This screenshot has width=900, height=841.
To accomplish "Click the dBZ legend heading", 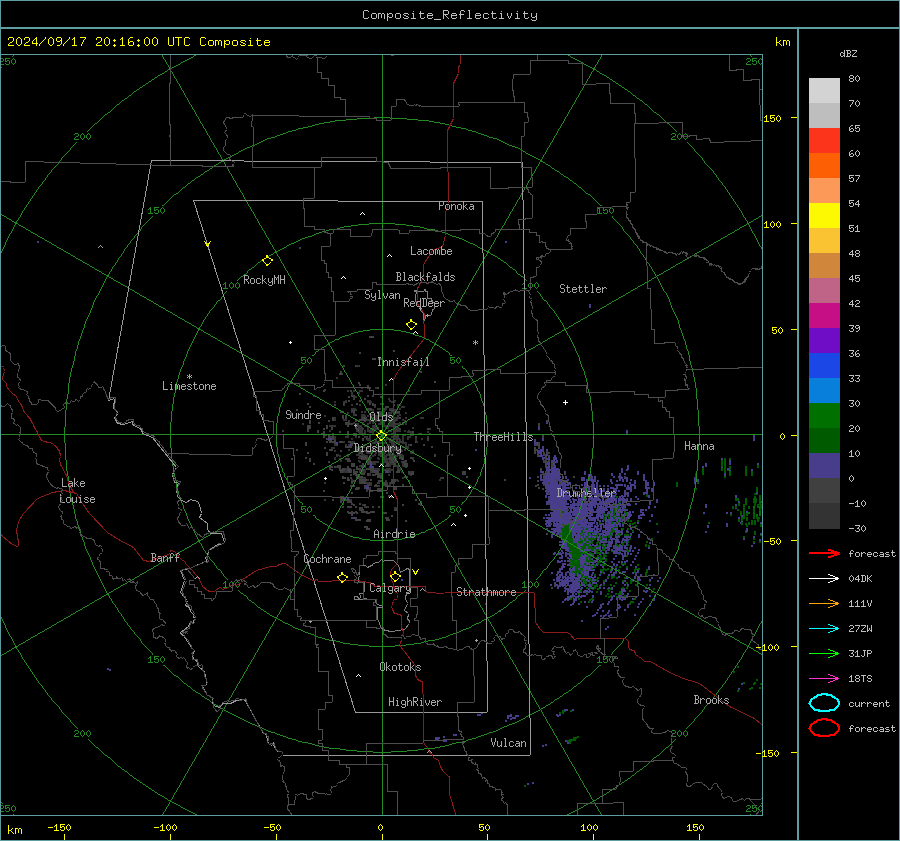I will tap(848, 54).
